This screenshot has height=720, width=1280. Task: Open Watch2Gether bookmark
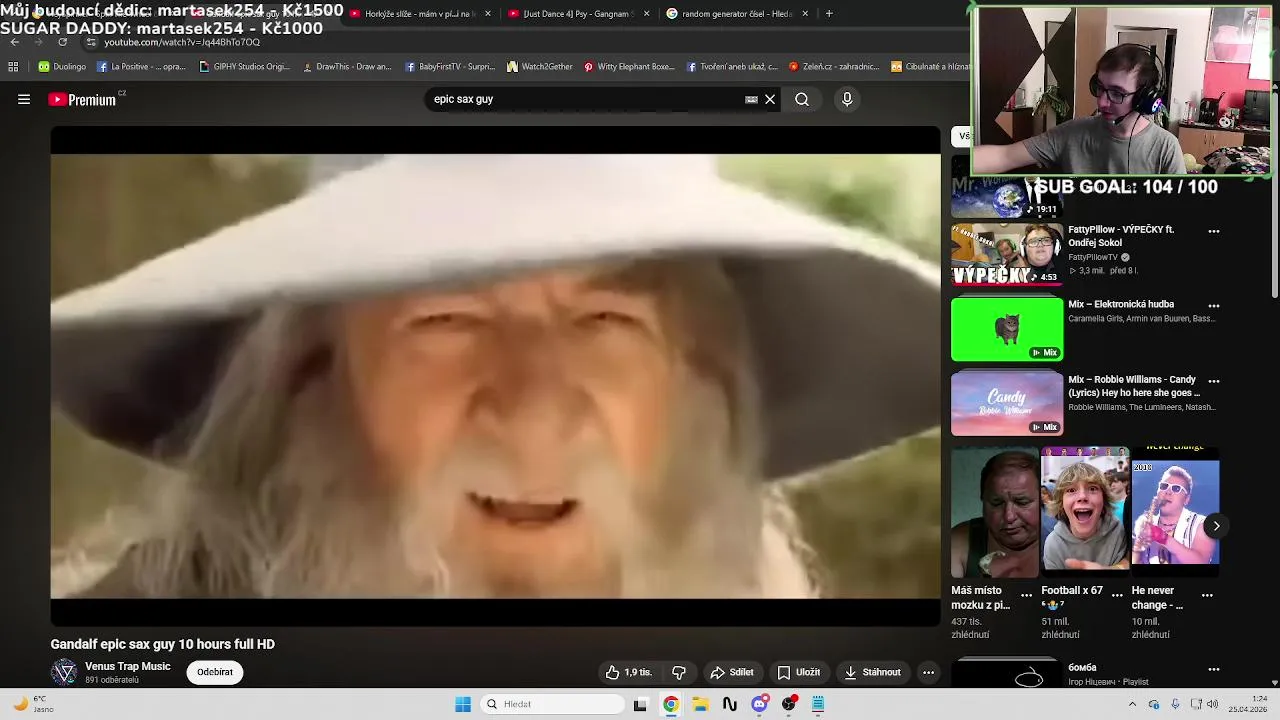tap(540, 67)
